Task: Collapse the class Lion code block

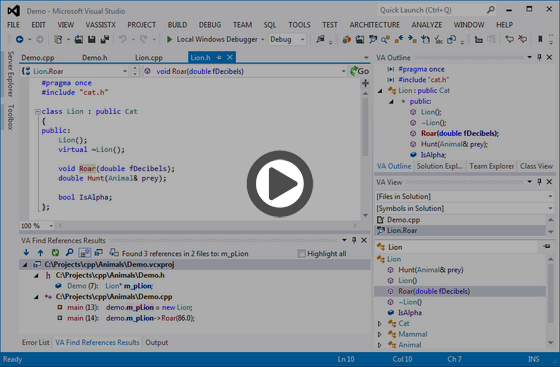Action: click(38, 112)
